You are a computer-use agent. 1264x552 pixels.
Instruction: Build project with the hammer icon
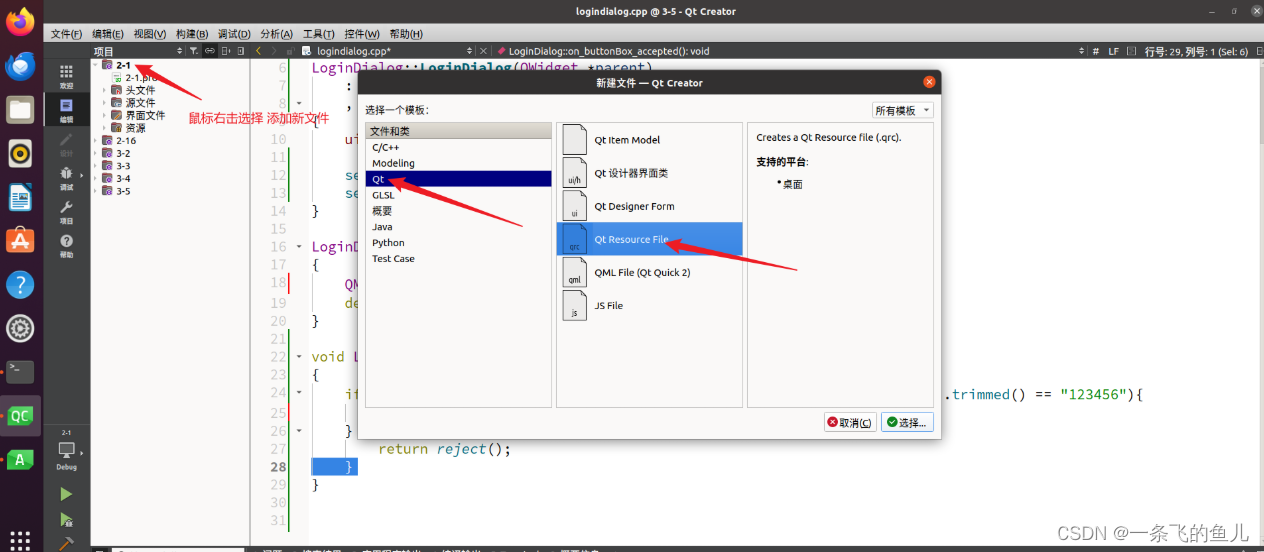[66, 544]
